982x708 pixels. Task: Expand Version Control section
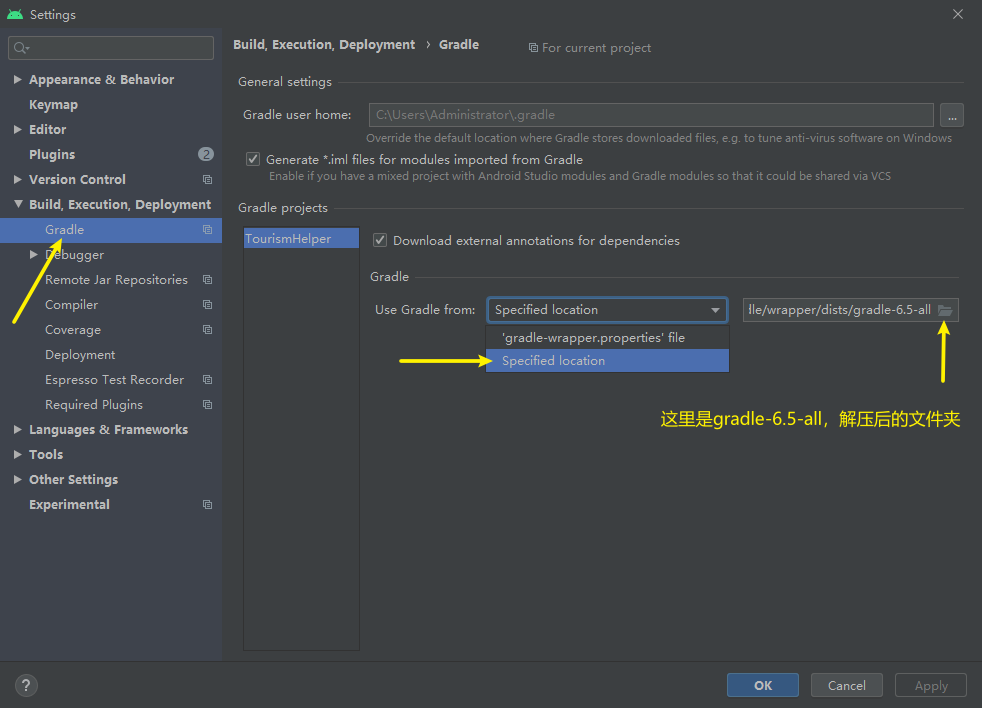[x=18, y=180]
